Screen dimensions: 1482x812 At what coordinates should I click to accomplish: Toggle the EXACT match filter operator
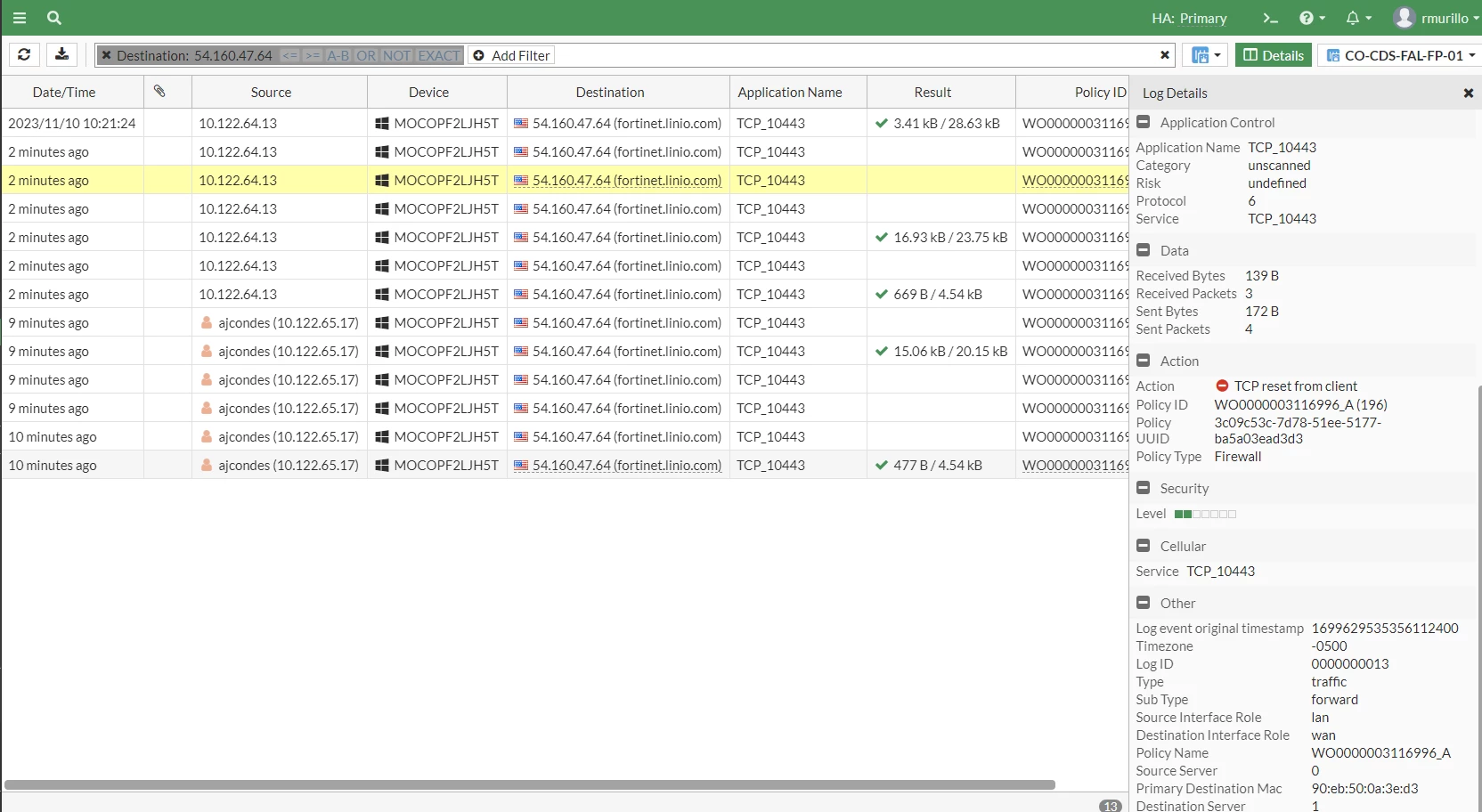pos(439,55)
